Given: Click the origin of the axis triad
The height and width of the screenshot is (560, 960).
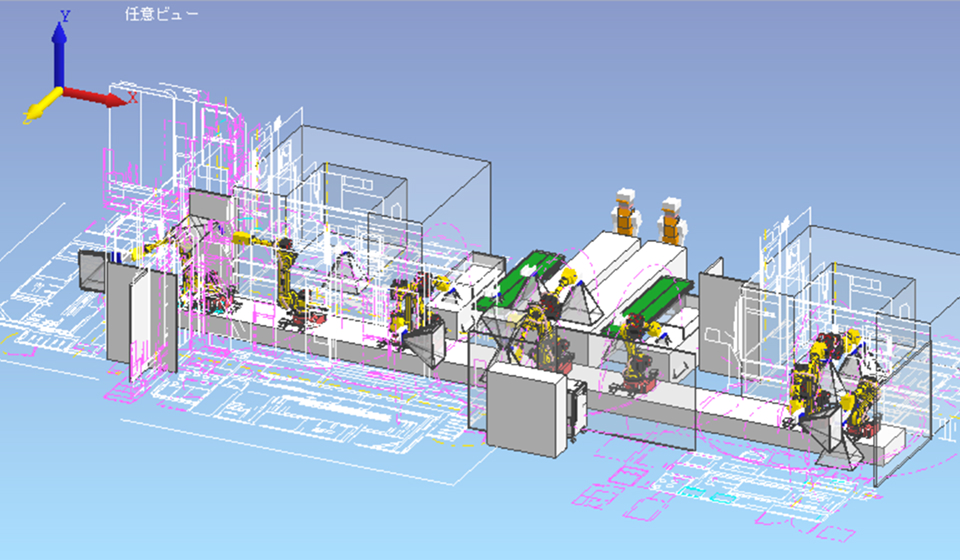Looking at the screenshot, I should click(59, 91).
